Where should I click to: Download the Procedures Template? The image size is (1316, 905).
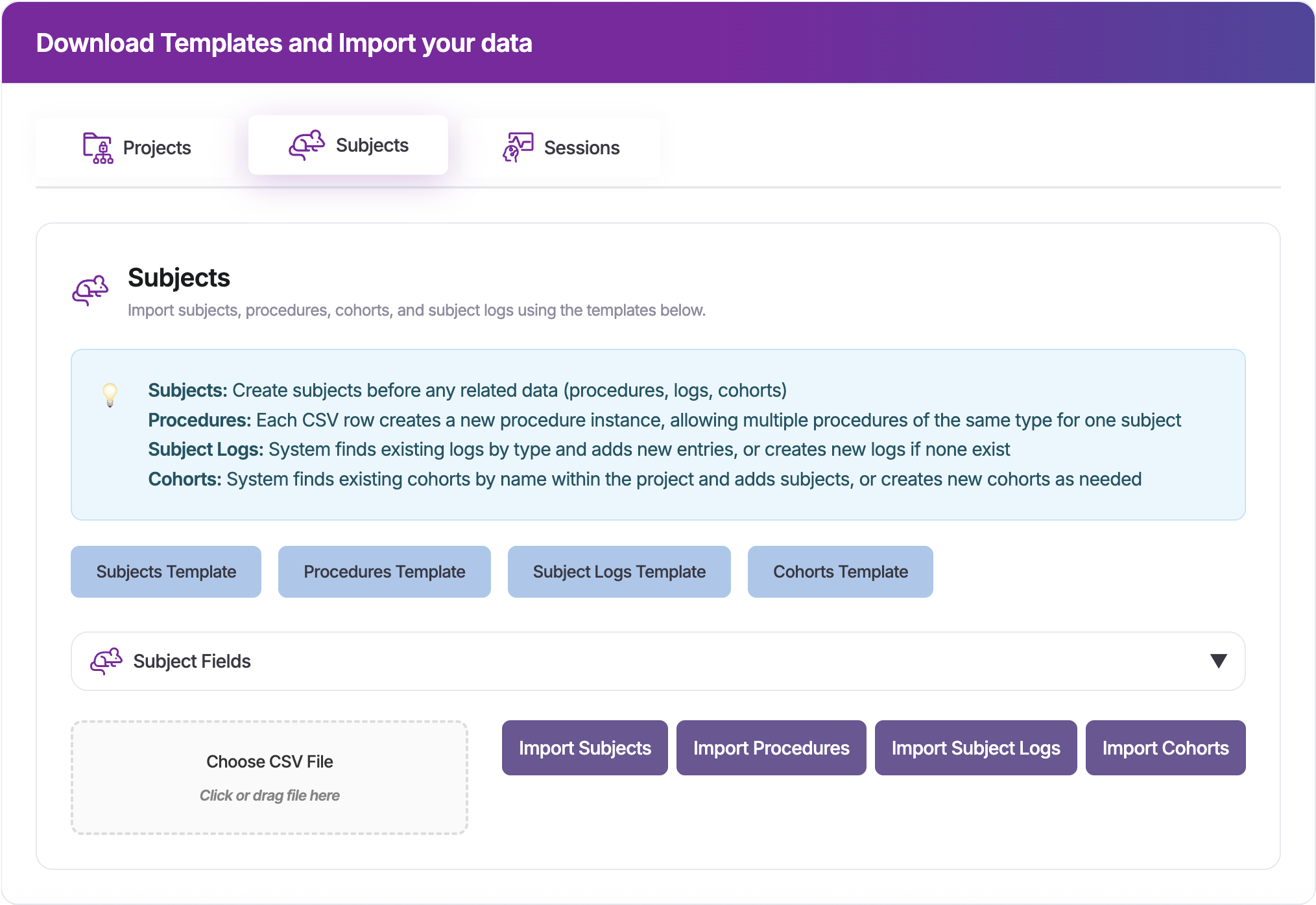click(384, 572)
